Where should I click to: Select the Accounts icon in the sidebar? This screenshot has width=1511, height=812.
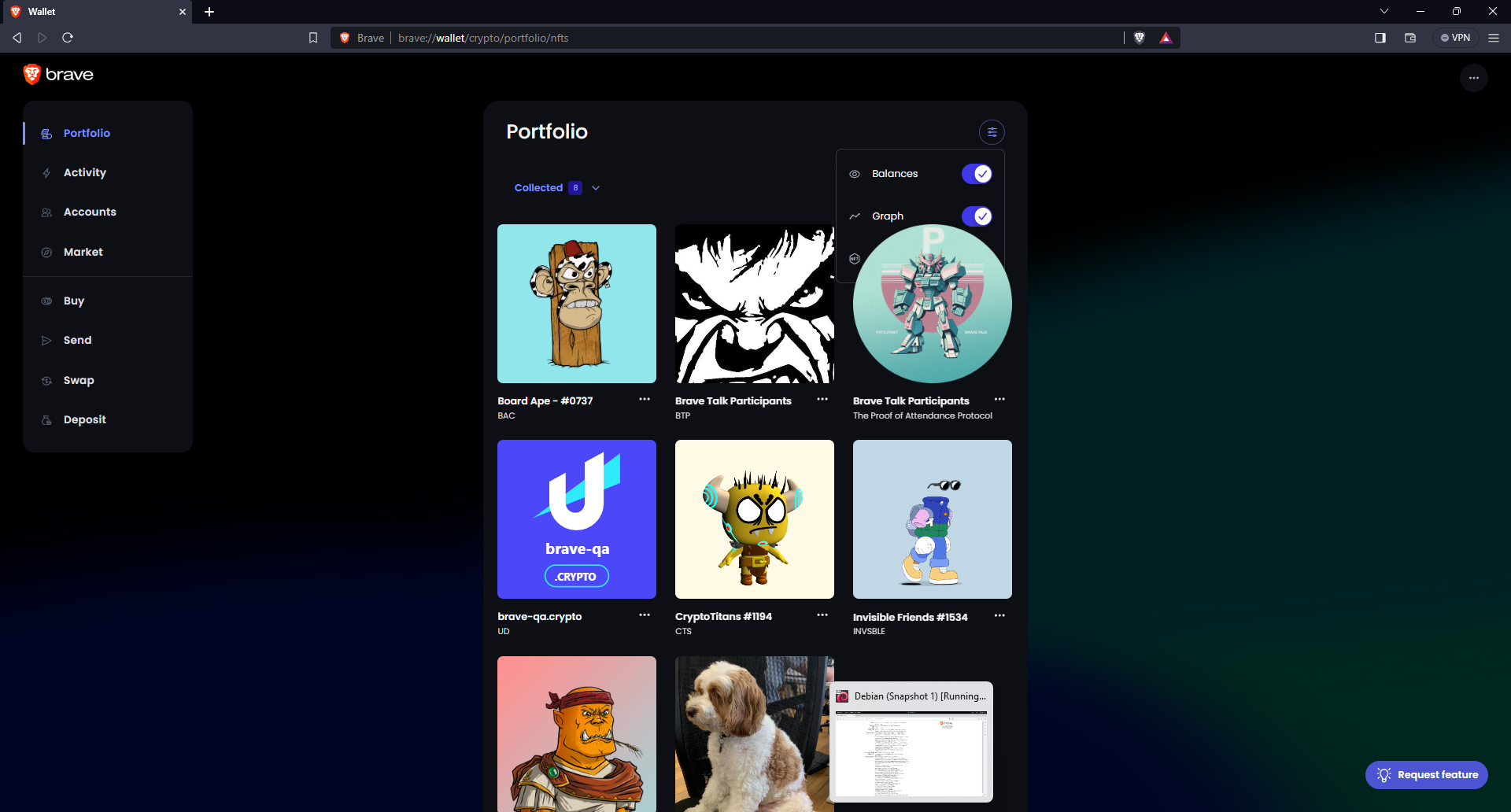[x=47, y=212]
